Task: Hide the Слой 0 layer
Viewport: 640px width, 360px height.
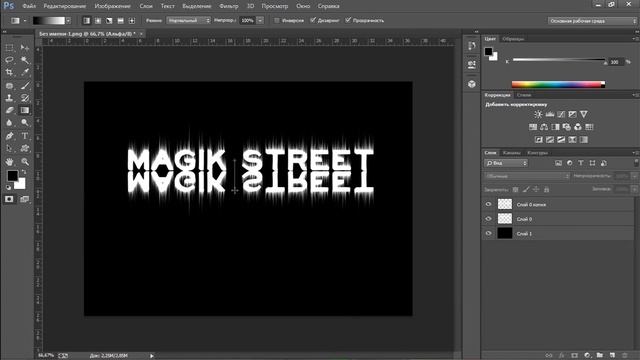Action: [489, 219]
